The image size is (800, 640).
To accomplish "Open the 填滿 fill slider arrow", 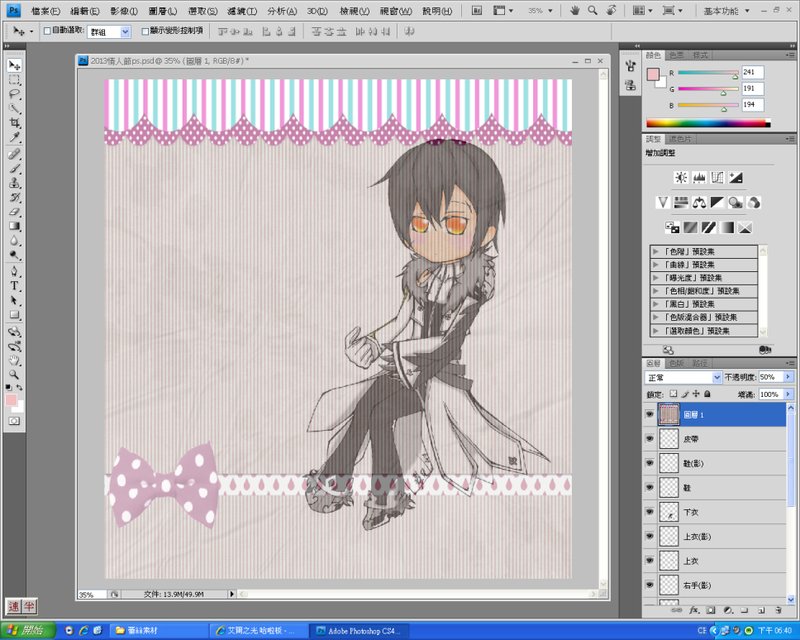I will point(788,394).
